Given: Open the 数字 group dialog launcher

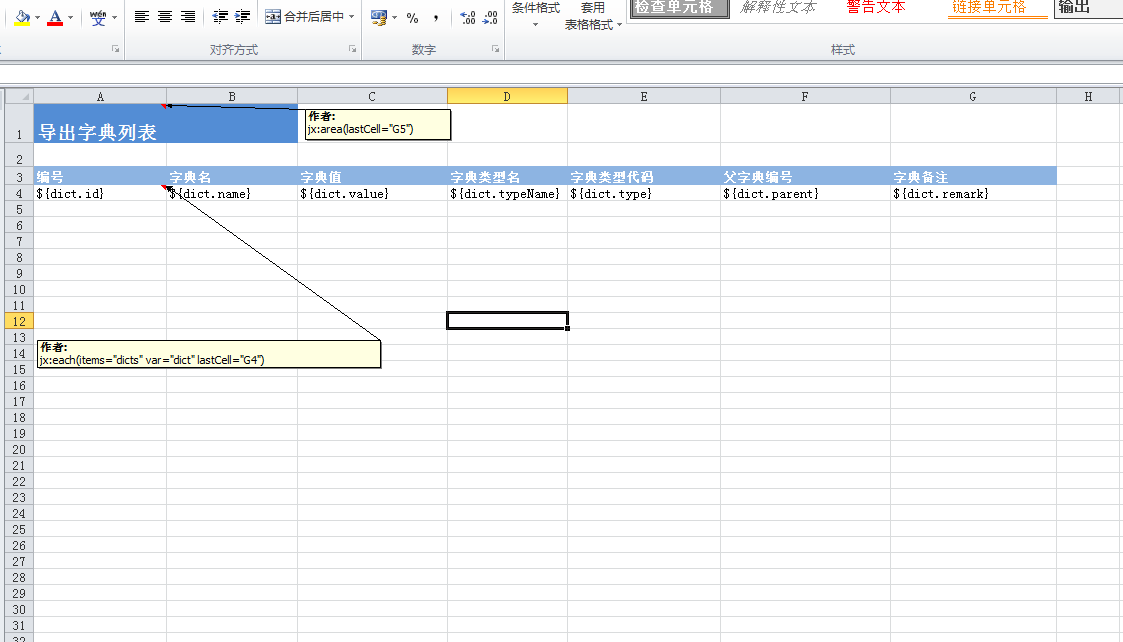Looking at the screenshot, I should (x=495, y=49).
